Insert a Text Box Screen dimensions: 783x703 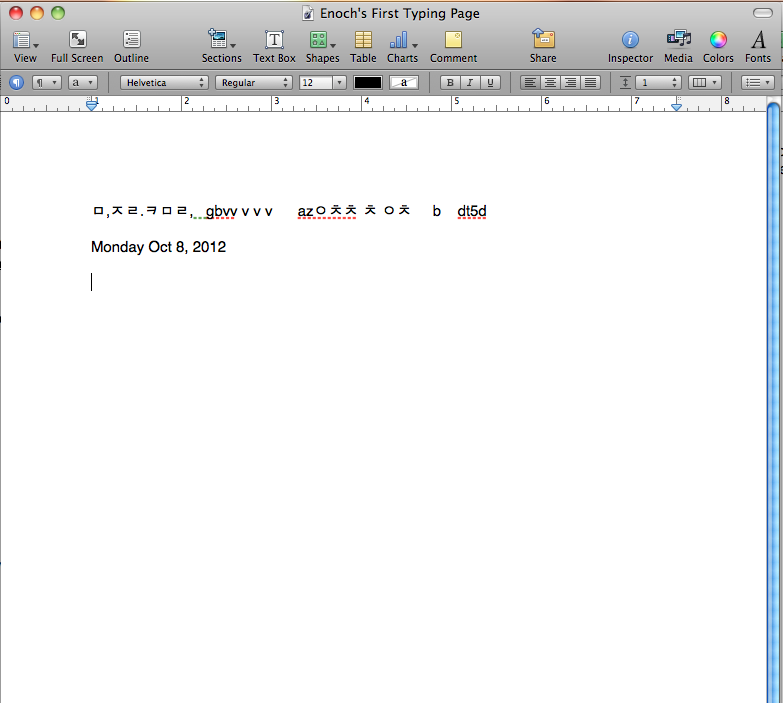tap(274, 46)
